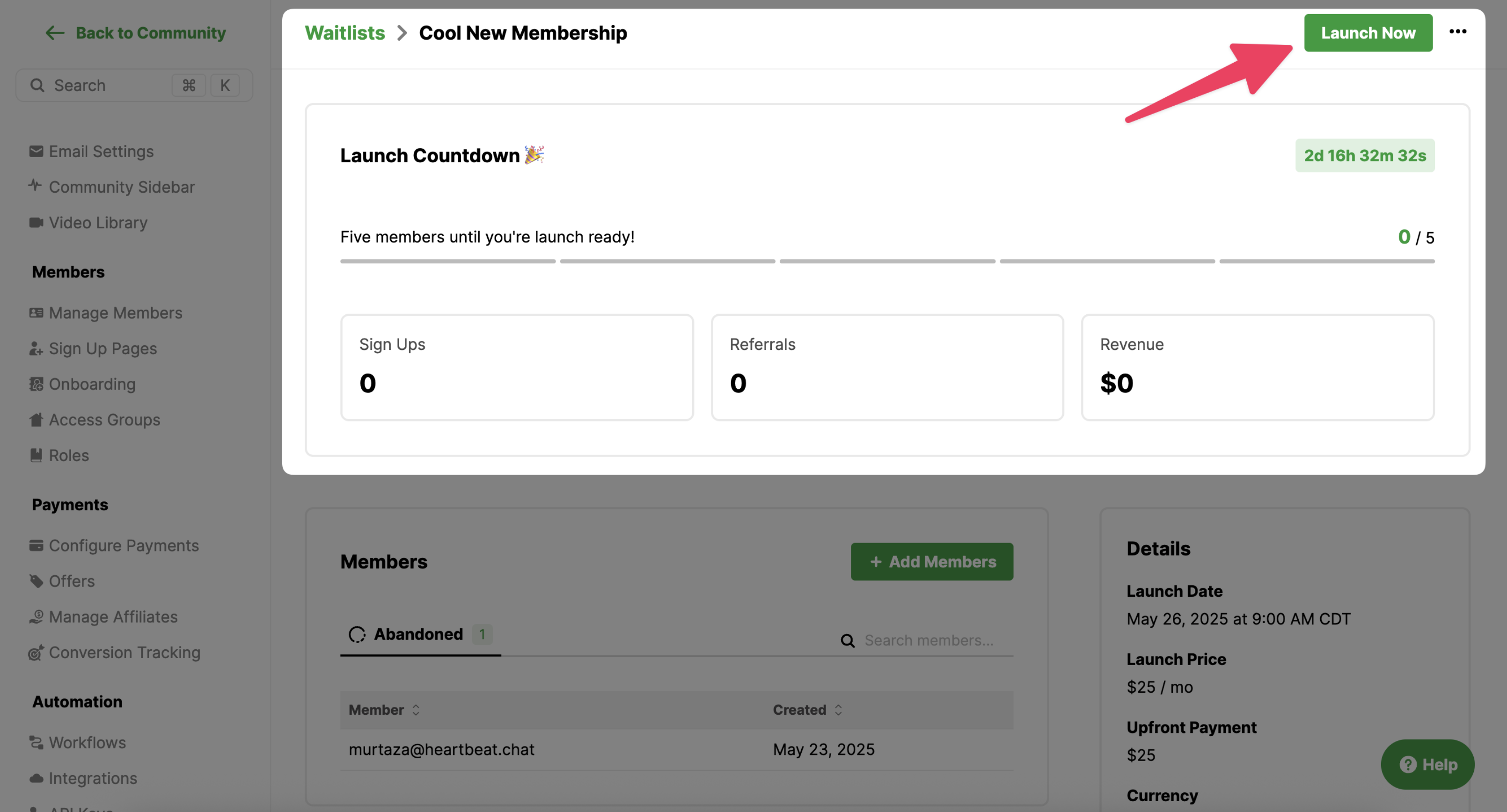Click the Email Settings envelope icon
1507x812 pixels.
click(x=37, y=152)
